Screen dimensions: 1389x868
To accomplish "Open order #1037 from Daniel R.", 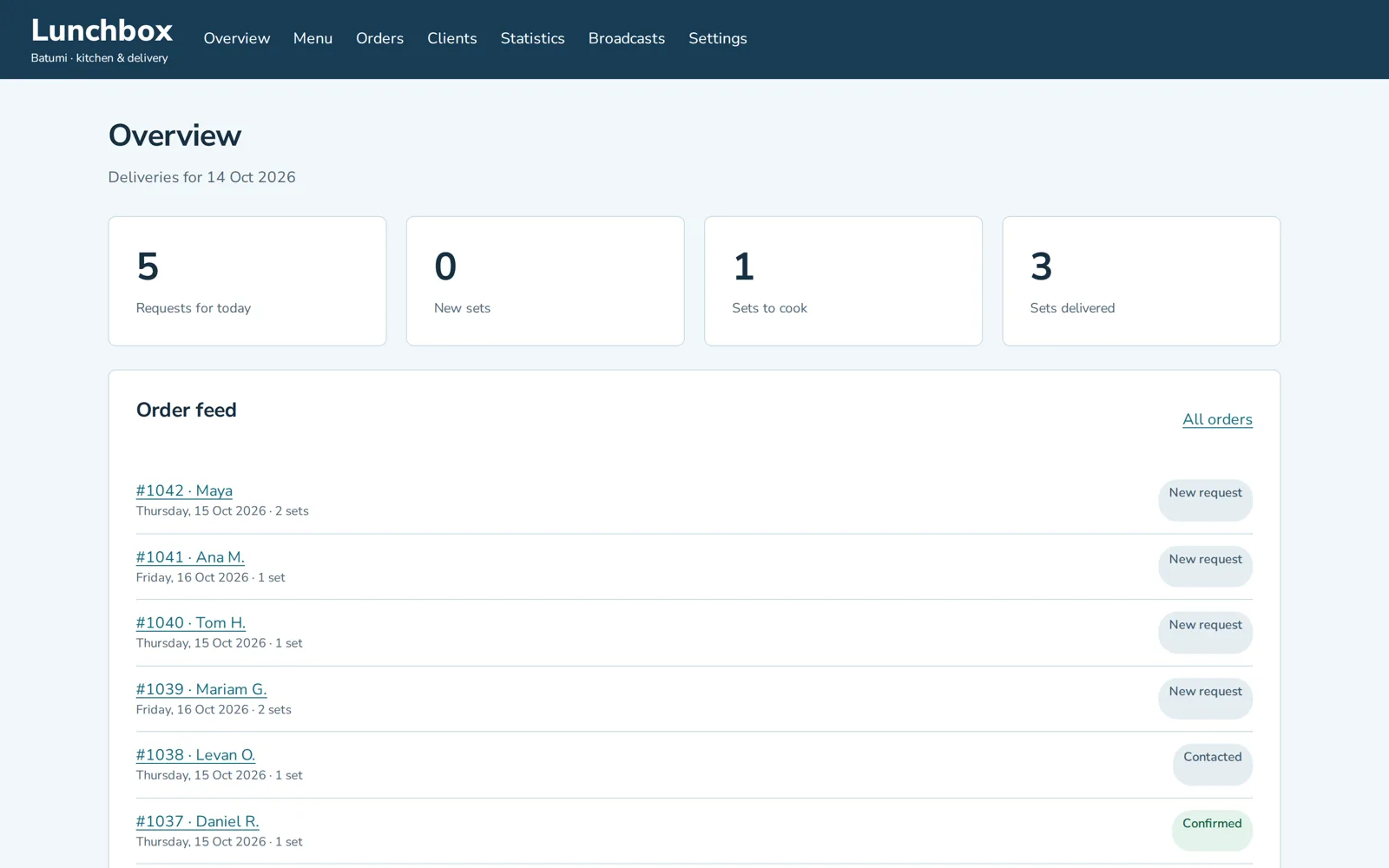I will [197, 821].
